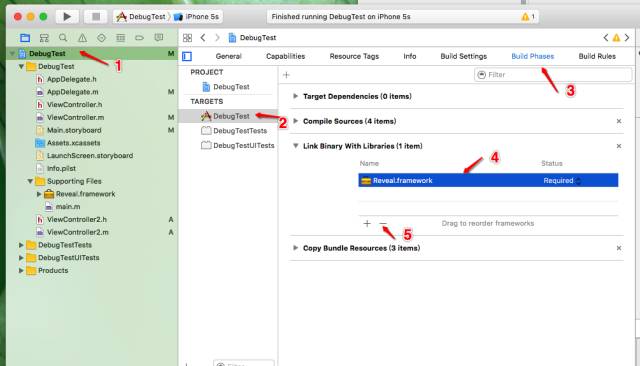Jump to previous issue arrow

(x=606, y=38)
